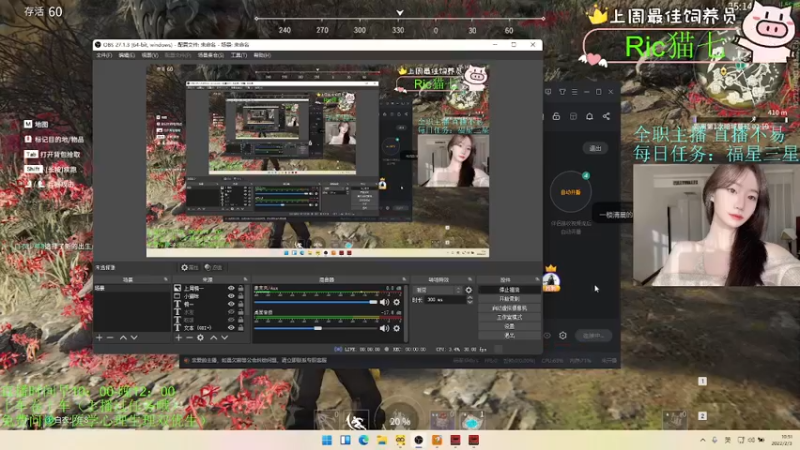The image size is (800, 450).
Task: Decrease transition duration with the stepper down arrow
Action: coord(470,303)
